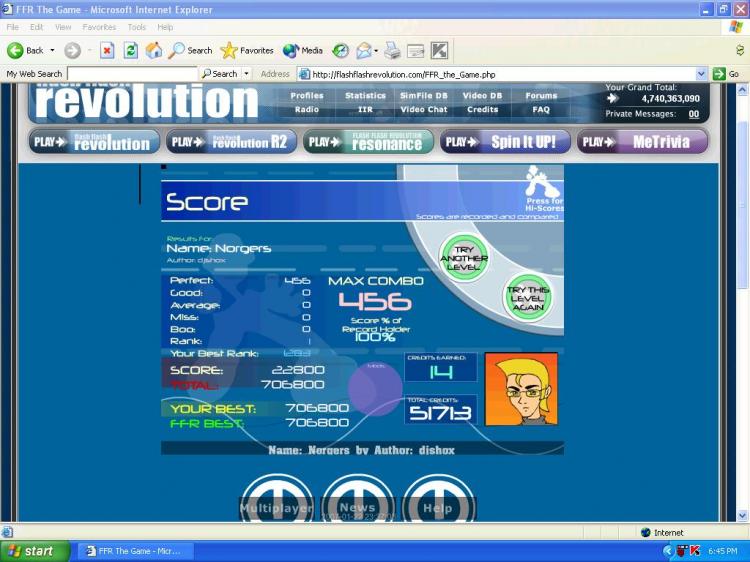The height and width of the screenshot is (562, 750).
Task: Click the page icon in the address bar
Action: click(x=304, y=74)
